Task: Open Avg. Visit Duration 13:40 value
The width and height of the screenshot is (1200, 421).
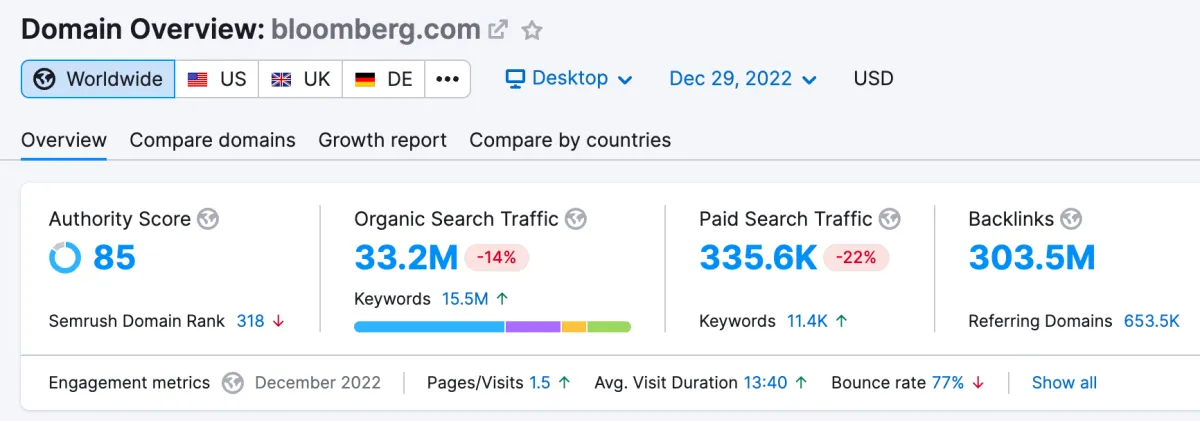Action: [765, 383]
